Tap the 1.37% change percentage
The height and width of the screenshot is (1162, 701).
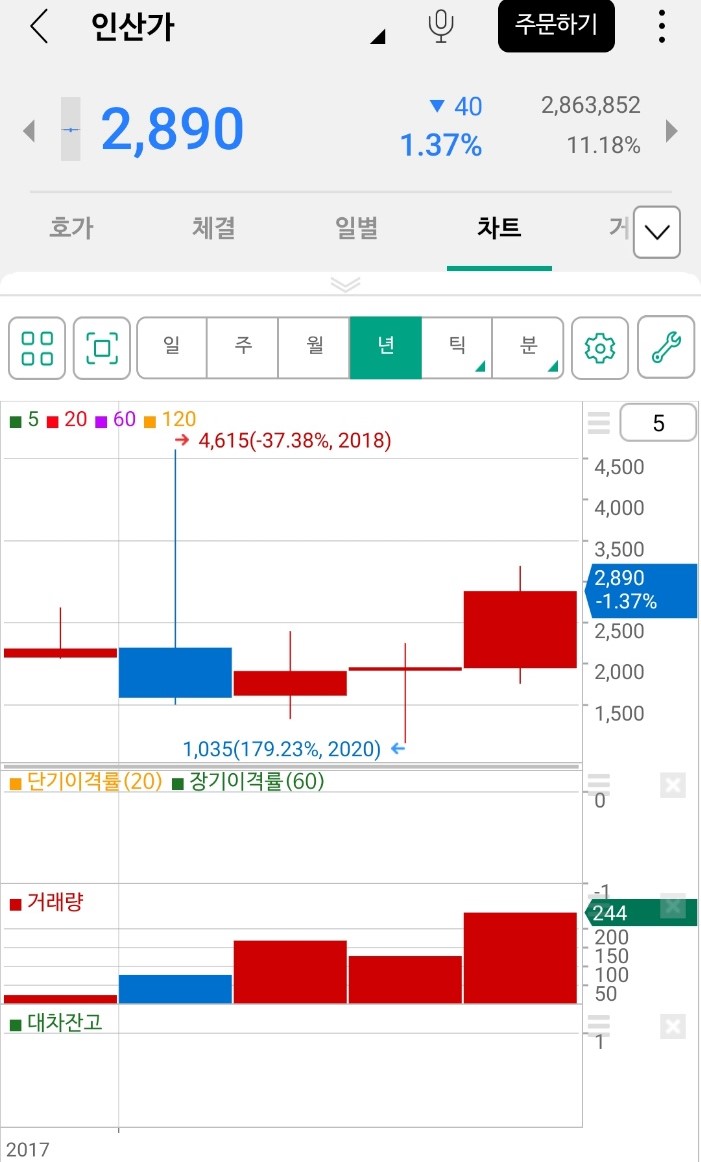point(441,145)
